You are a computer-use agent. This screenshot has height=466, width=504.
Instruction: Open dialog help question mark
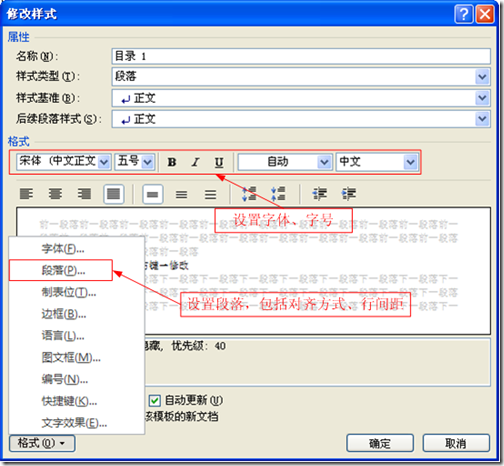[464, 14]
